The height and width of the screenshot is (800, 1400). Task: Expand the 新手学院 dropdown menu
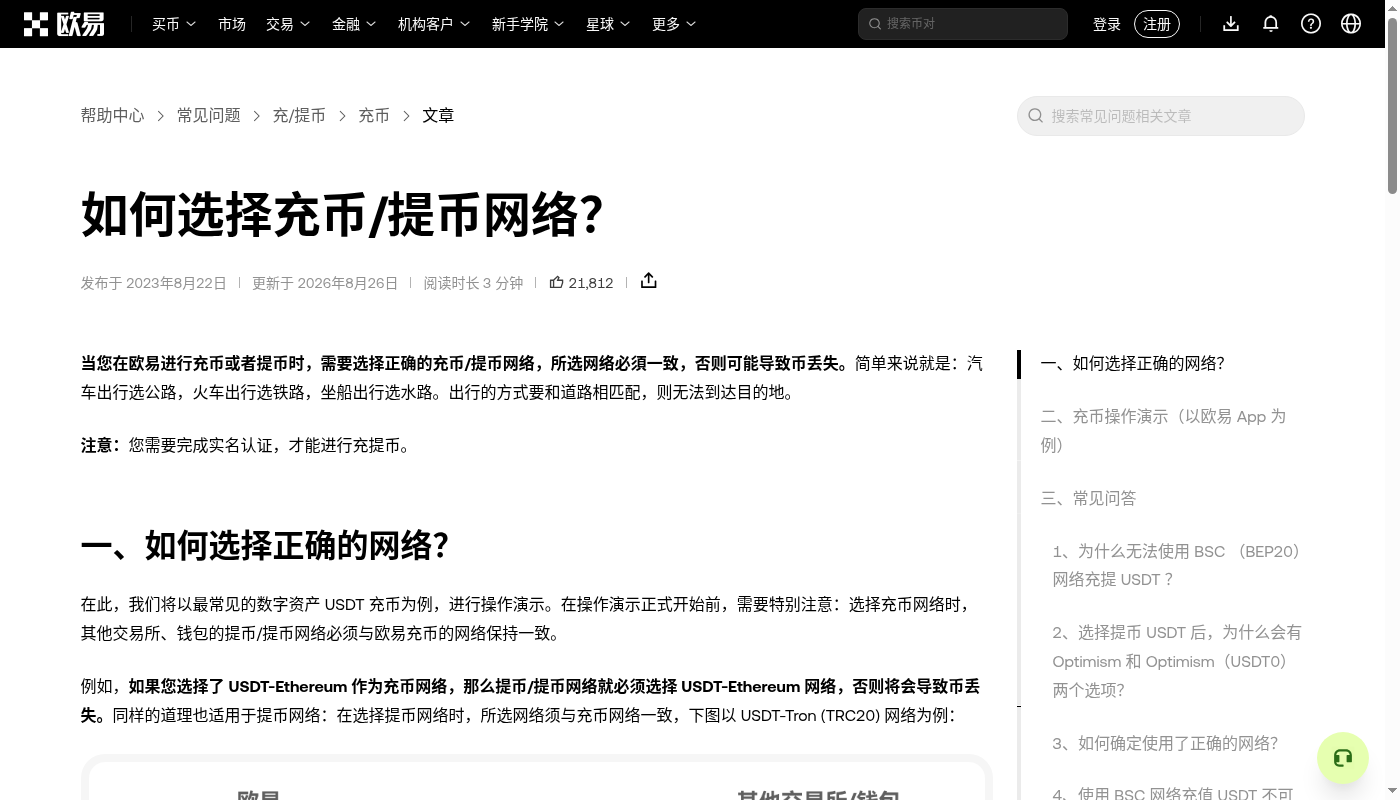click(528, 24)
